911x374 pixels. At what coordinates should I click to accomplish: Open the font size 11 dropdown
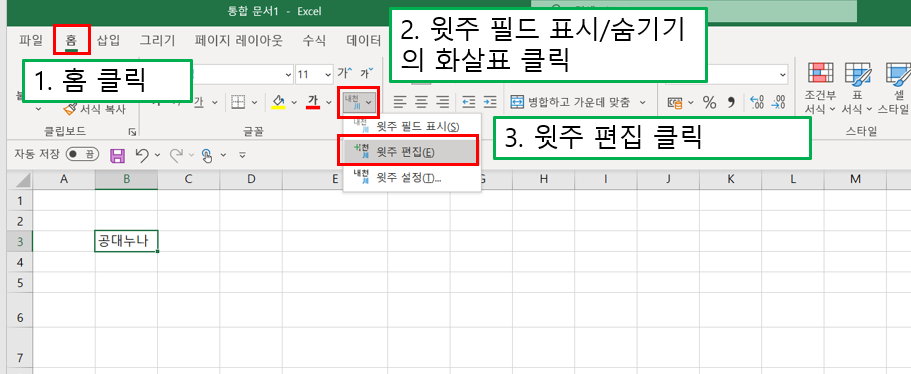pyautogui.click(x=327, y=74)
